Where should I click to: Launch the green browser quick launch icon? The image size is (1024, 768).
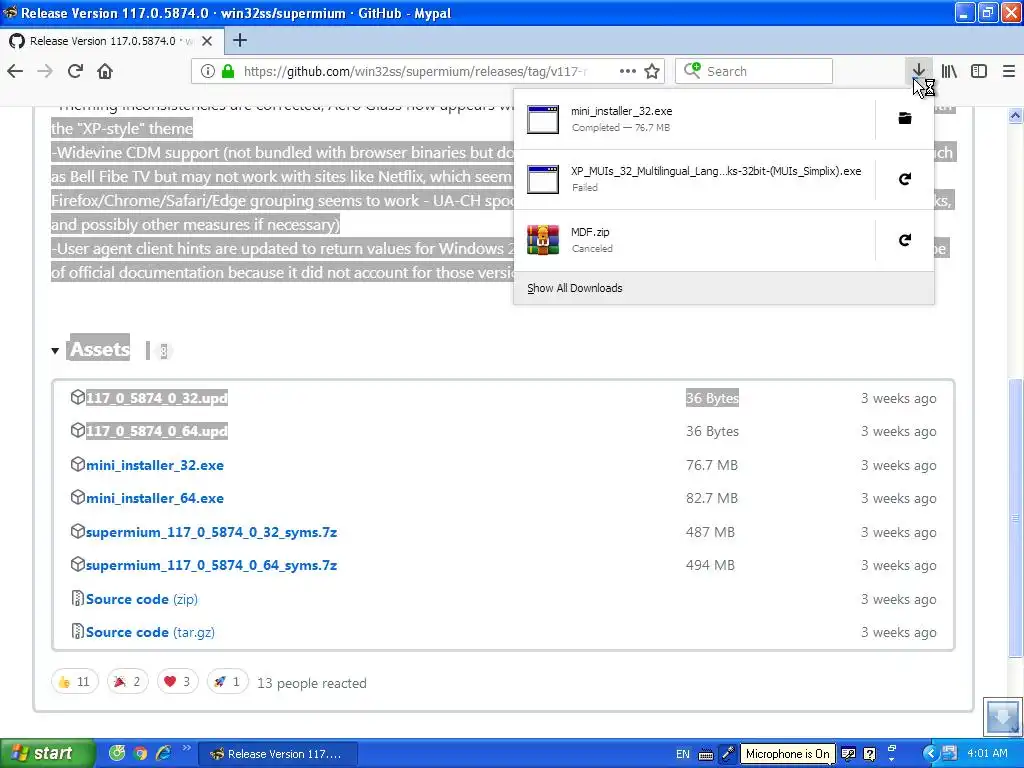coord(117,753)
